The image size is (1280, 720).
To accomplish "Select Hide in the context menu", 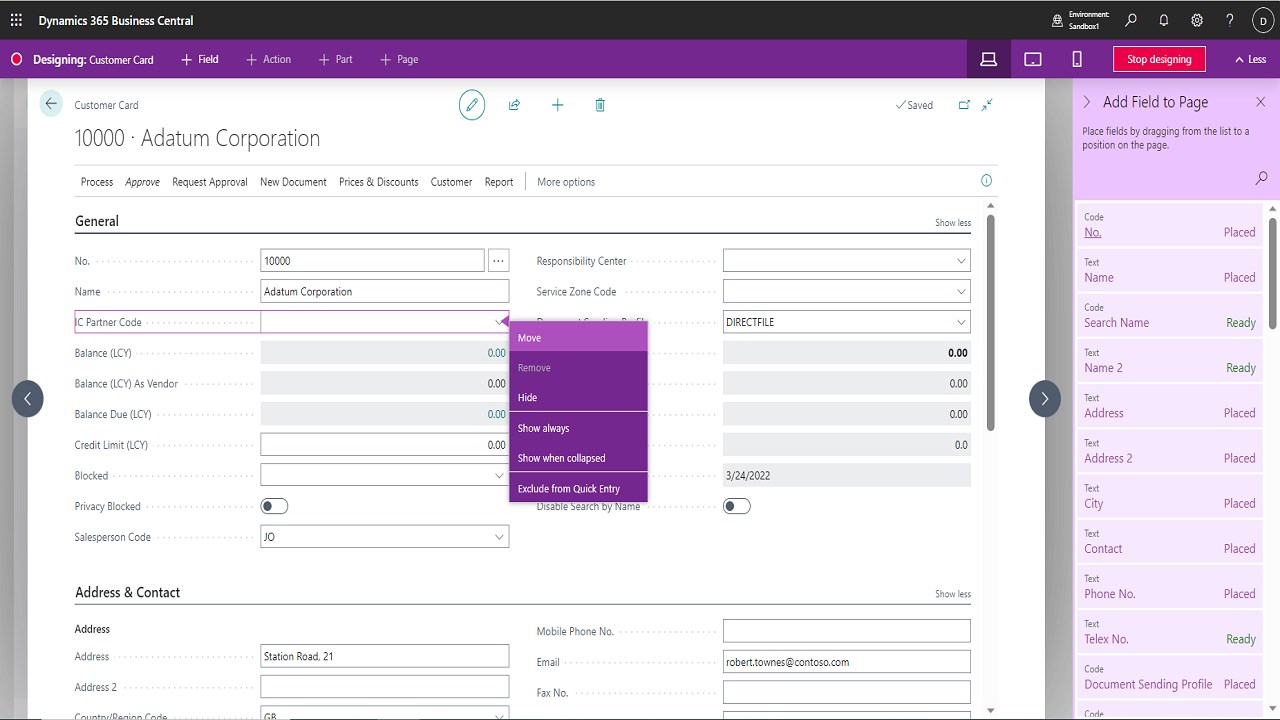I will pyautogui.click(x=579, y=397).
